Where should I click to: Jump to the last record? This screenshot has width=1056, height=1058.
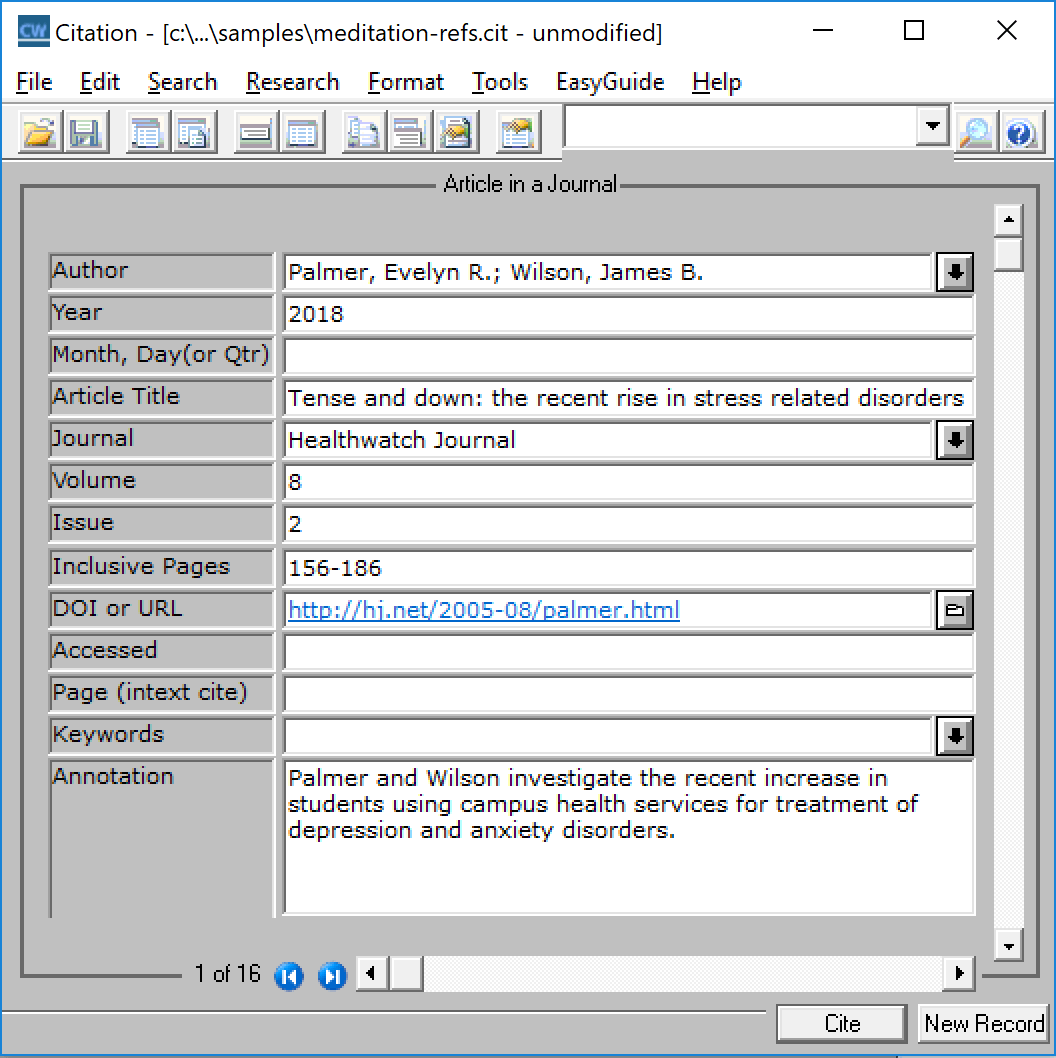click(332, 975)
